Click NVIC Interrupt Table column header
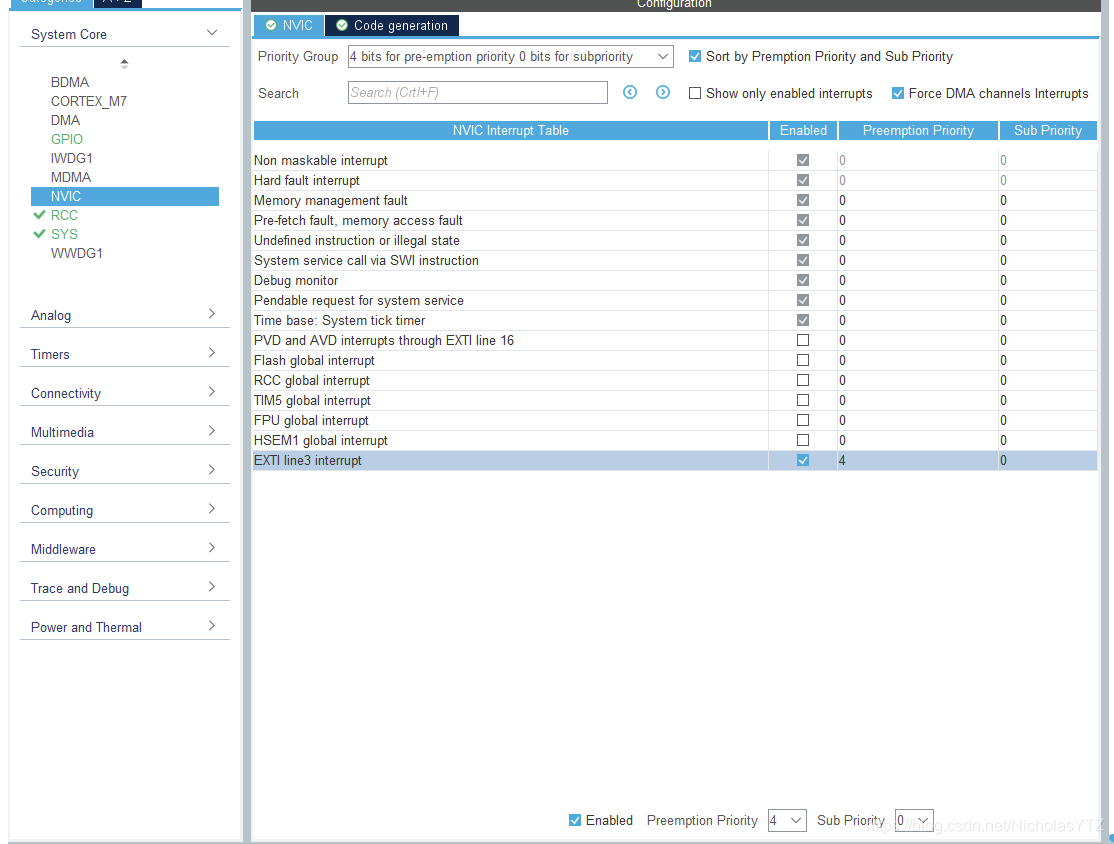The height and width of the screenshot is (844, 1114). 511,130
